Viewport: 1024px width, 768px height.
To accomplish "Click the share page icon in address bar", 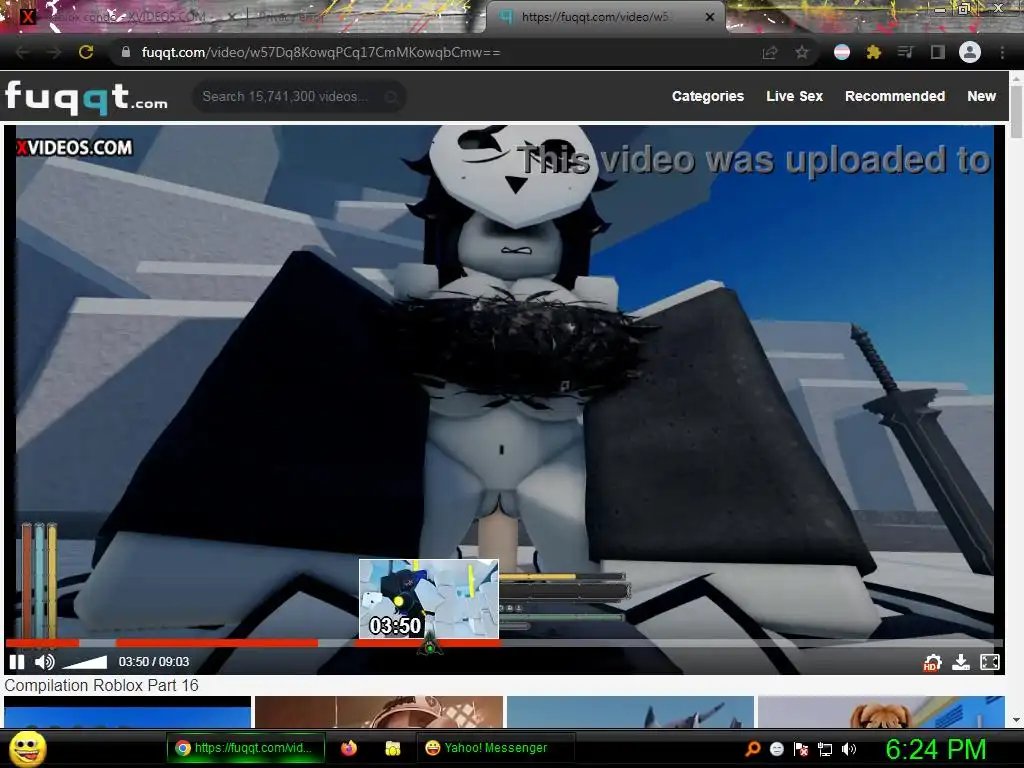I will click(x=770, y=53).
